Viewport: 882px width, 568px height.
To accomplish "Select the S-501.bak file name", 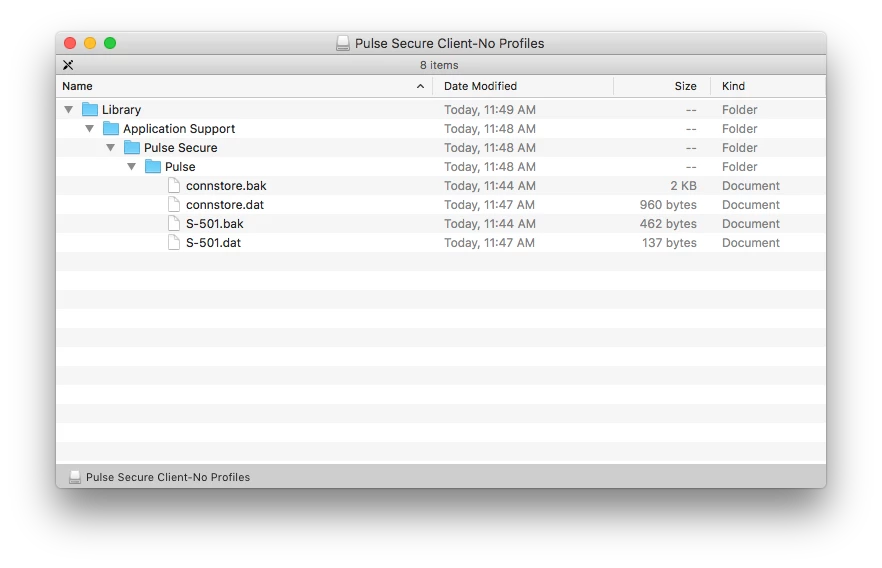I will click(x=214, y=224).
